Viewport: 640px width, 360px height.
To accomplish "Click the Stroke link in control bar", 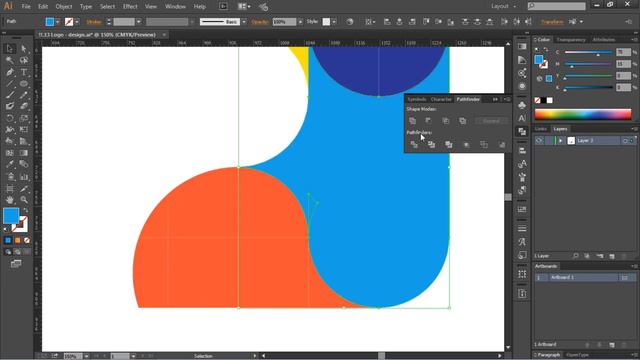I will pos(94,22).
